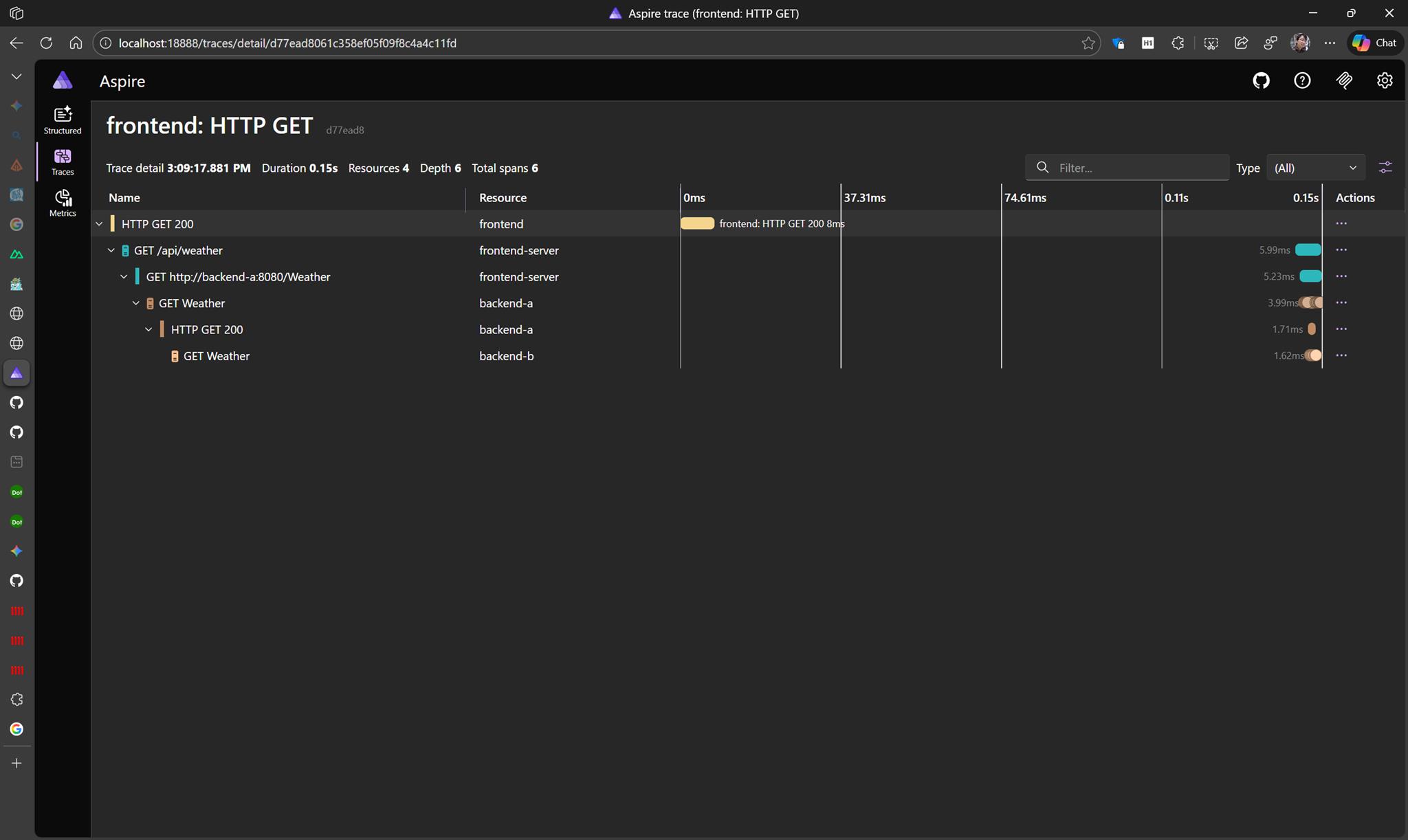
Task: Select the GET http://backend-a:8080/Weather span
Action: pyautogui.click(x=238, y=277)
